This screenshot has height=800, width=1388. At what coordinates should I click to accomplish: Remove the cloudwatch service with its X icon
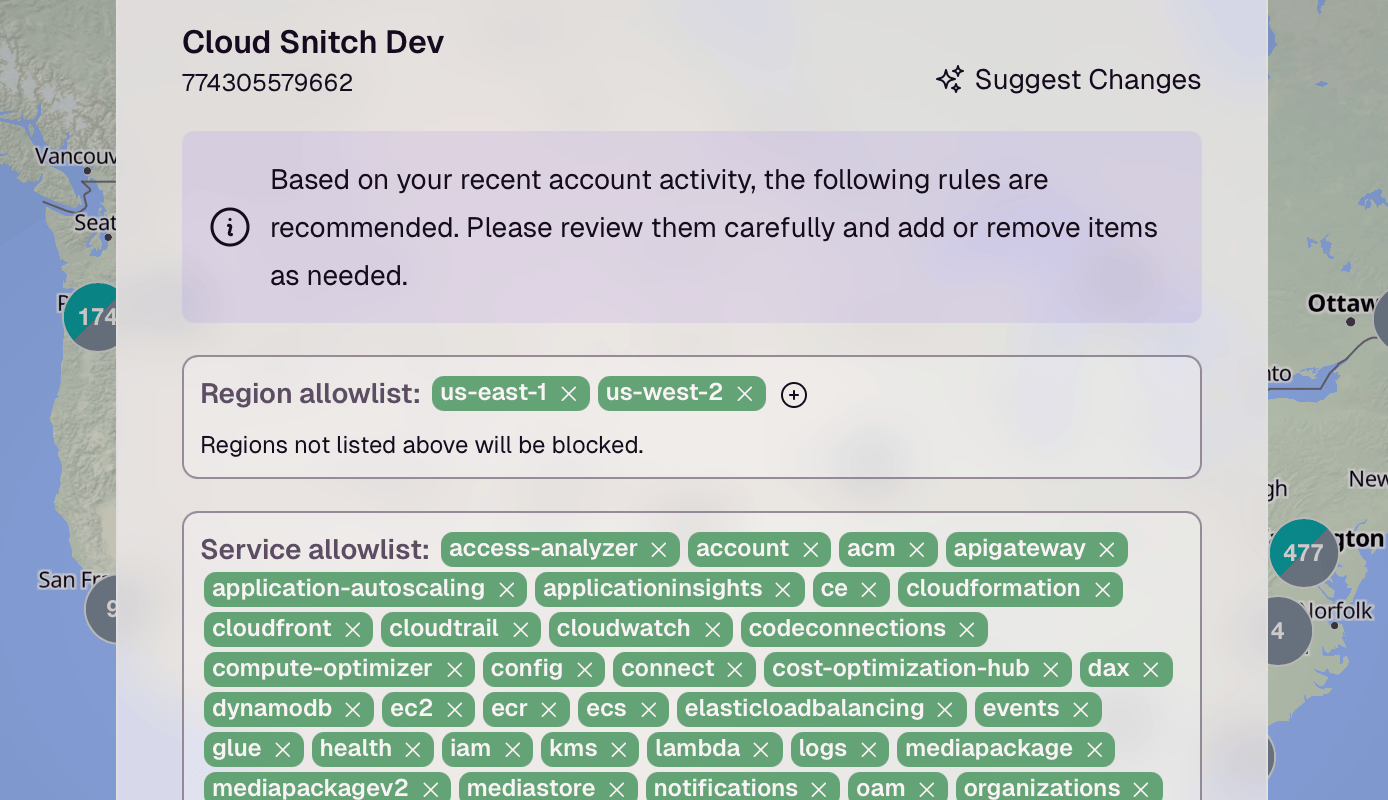pyautogui.click(x=712, y=629)
